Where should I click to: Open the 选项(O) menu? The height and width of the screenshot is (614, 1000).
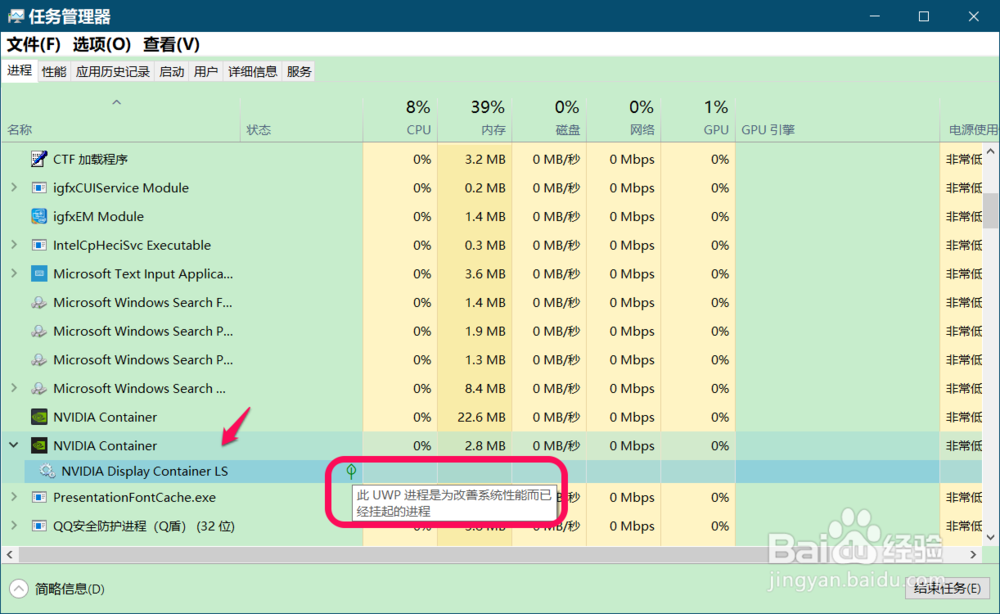point(101,45)
